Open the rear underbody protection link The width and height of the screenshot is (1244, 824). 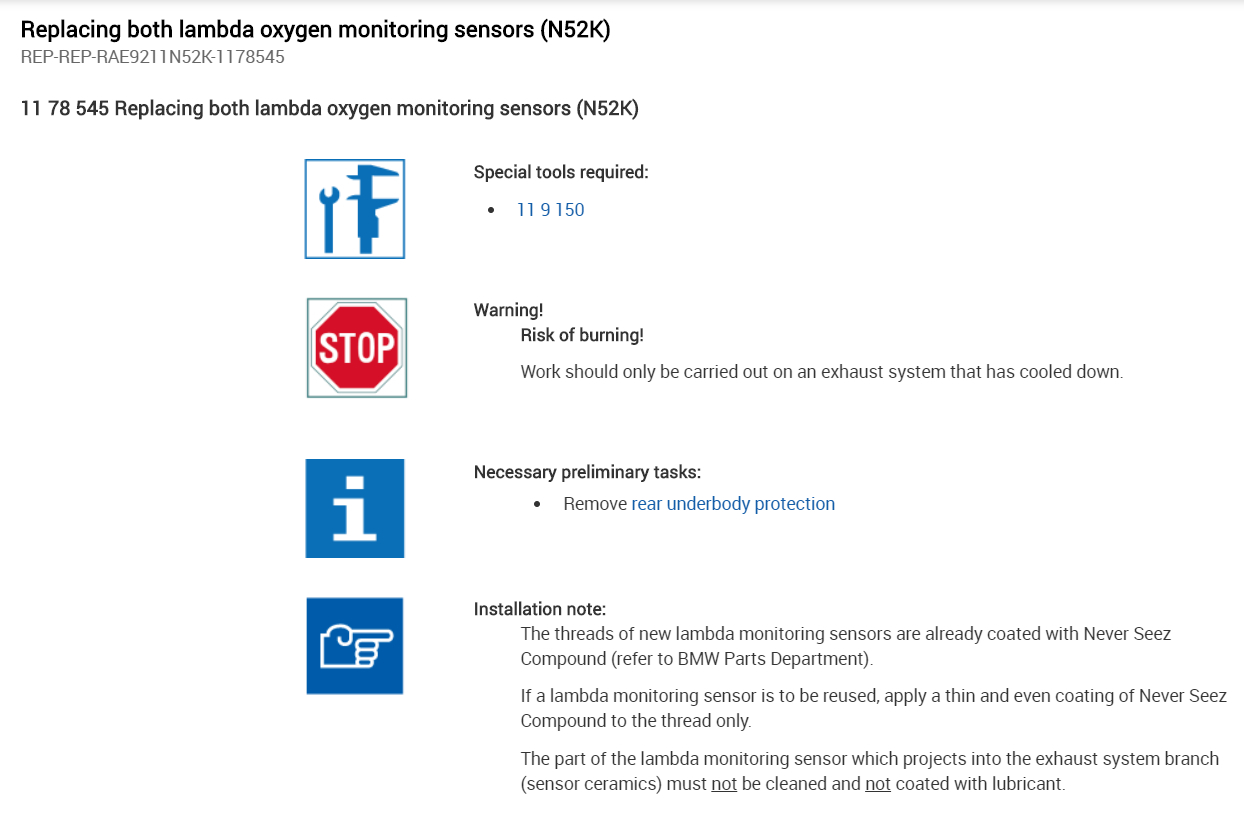733,504
